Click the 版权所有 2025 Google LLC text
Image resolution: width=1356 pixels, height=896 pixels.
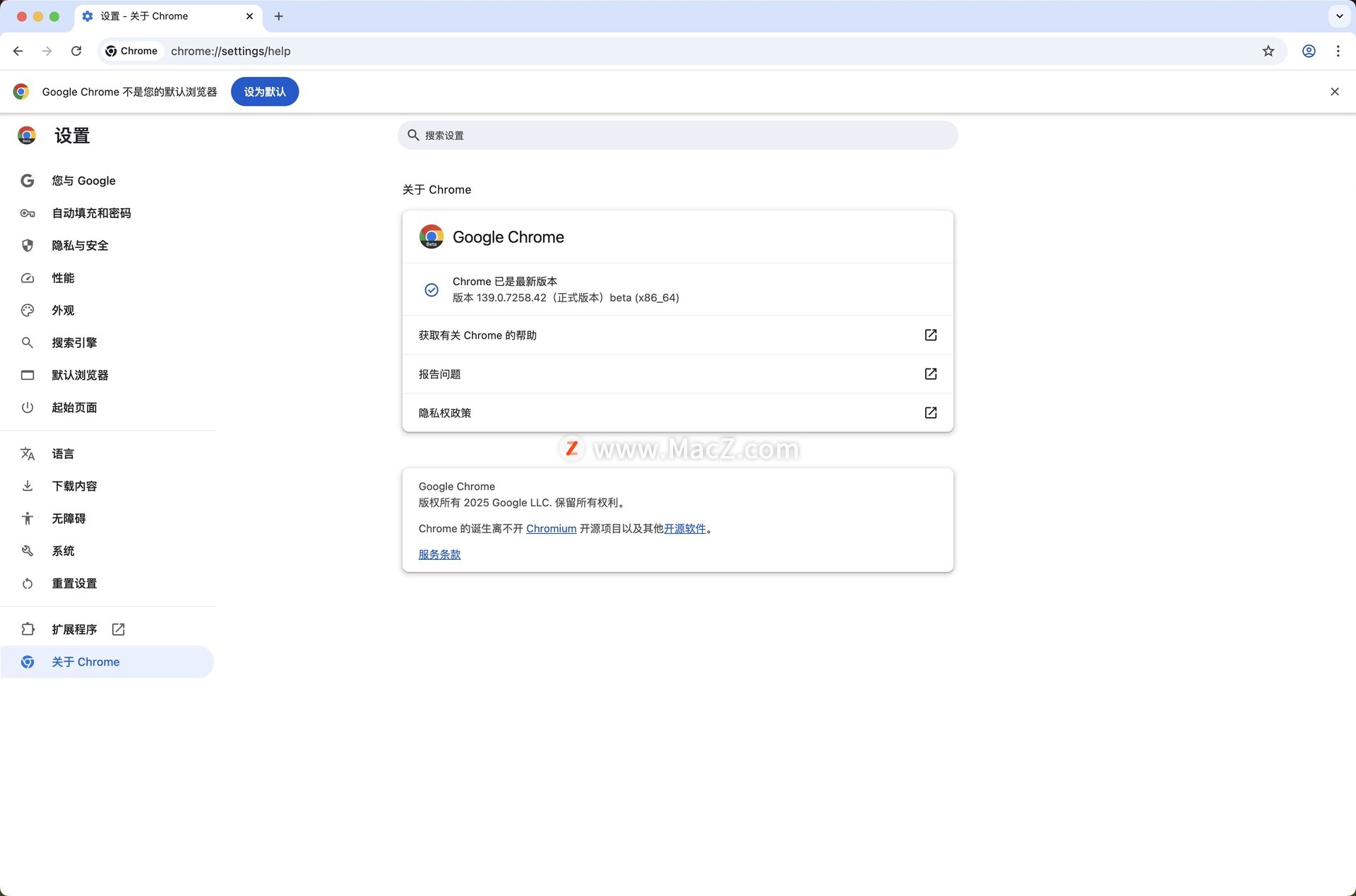522,503
